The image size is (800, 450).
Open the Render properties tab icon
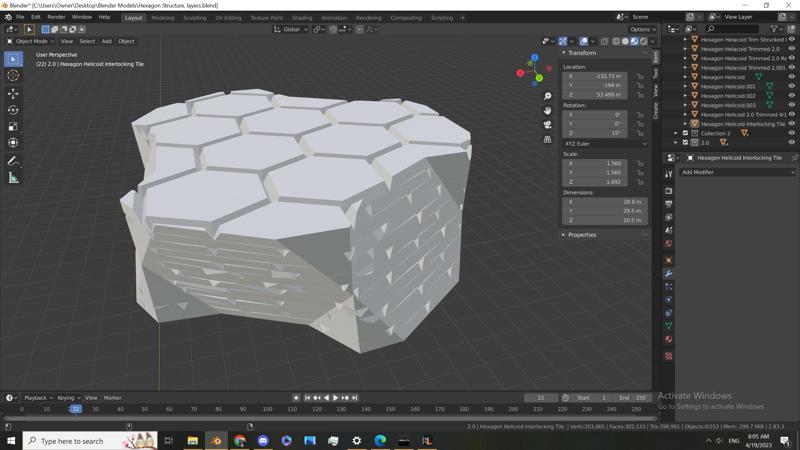point(668,191)
